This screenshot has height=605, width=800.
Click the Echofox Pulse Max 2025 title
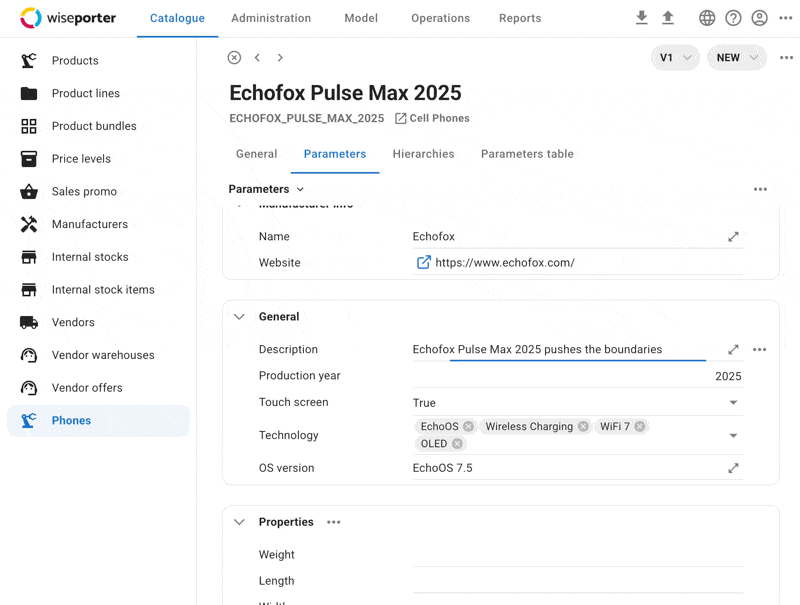click(345, 93)
